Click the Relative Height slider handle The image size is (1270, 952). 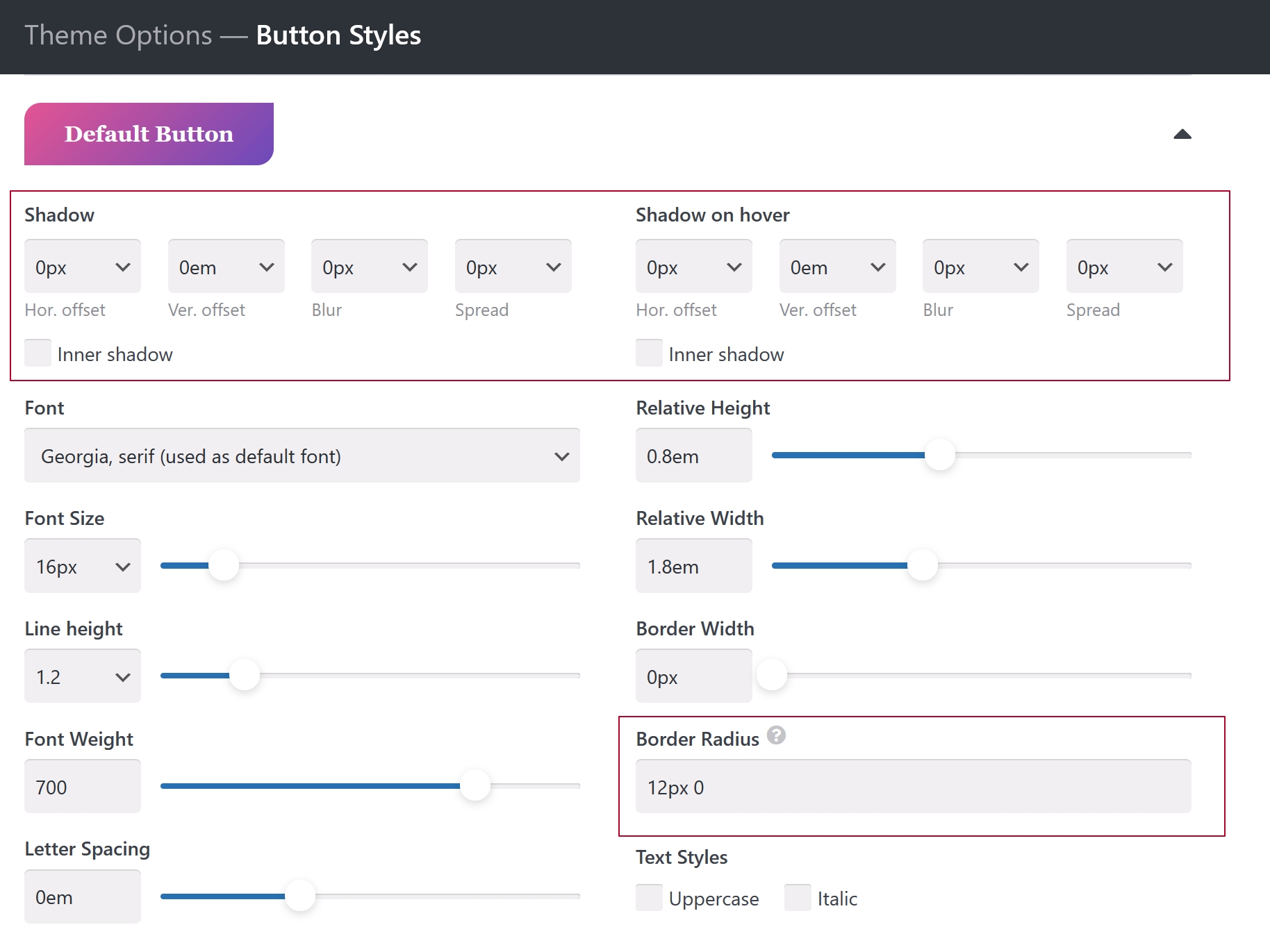[940, 456]
